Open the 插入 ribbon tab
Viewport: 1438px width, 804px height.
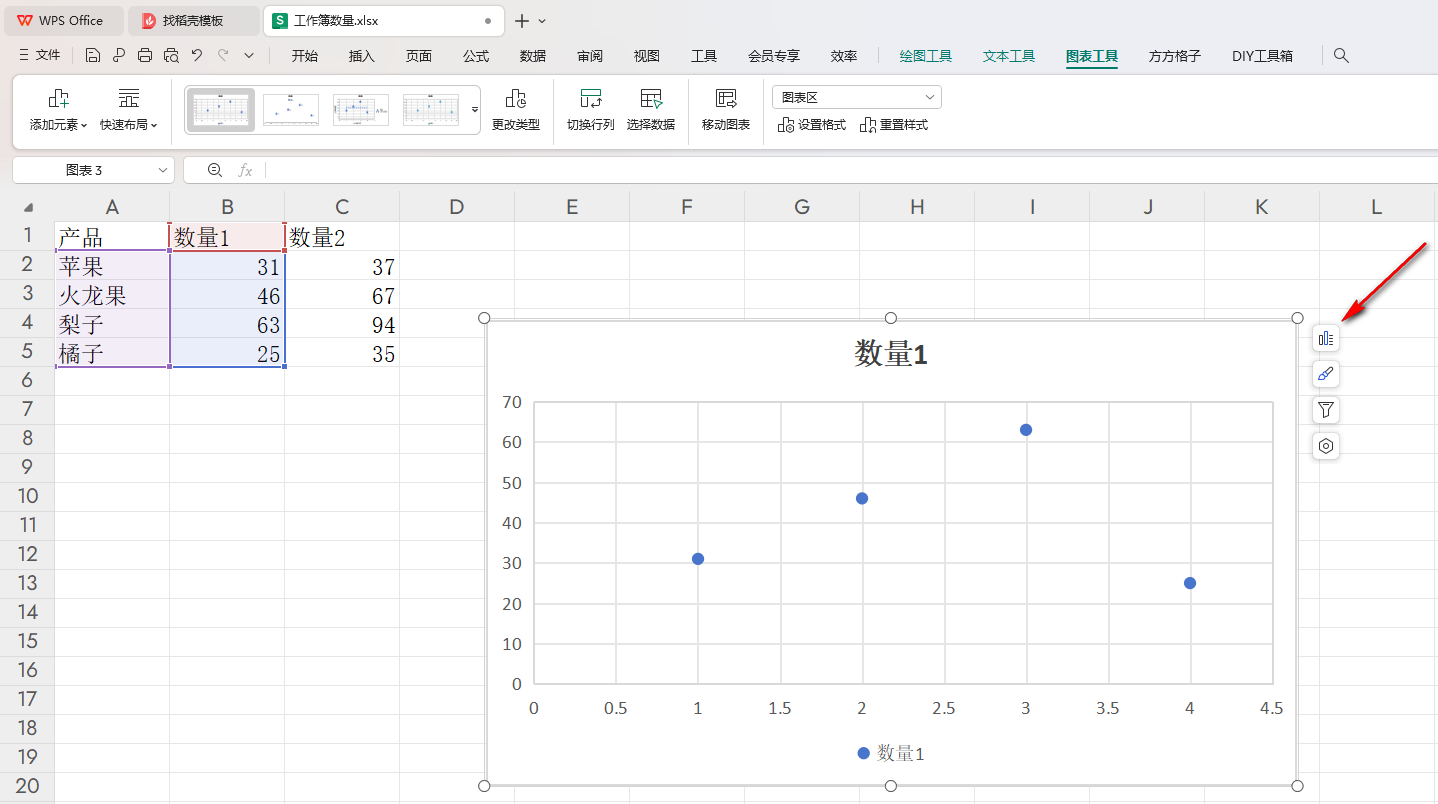(362, 56)
